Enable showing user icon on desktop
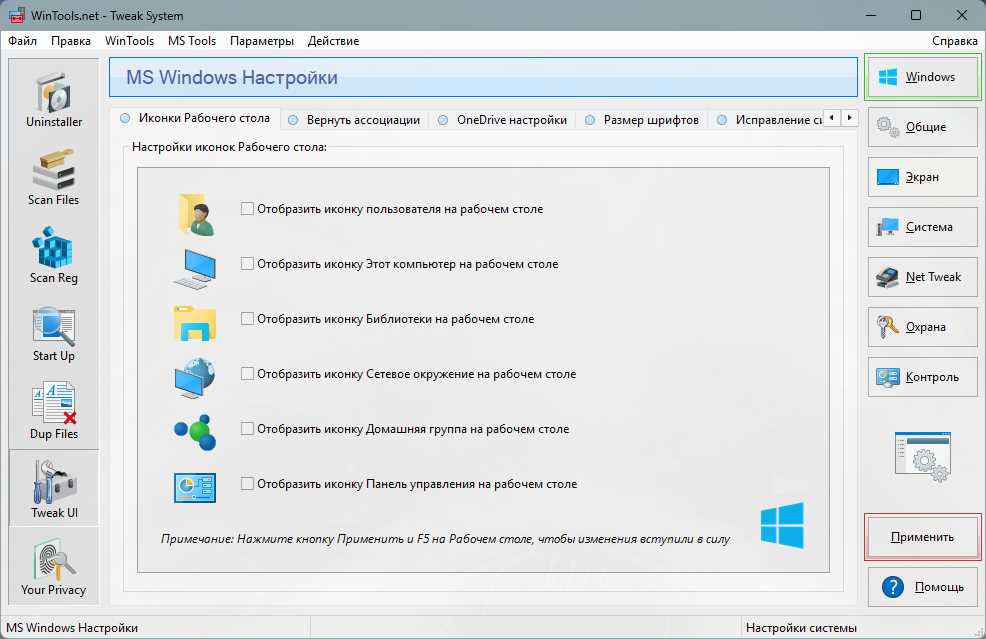 (247, 208)
